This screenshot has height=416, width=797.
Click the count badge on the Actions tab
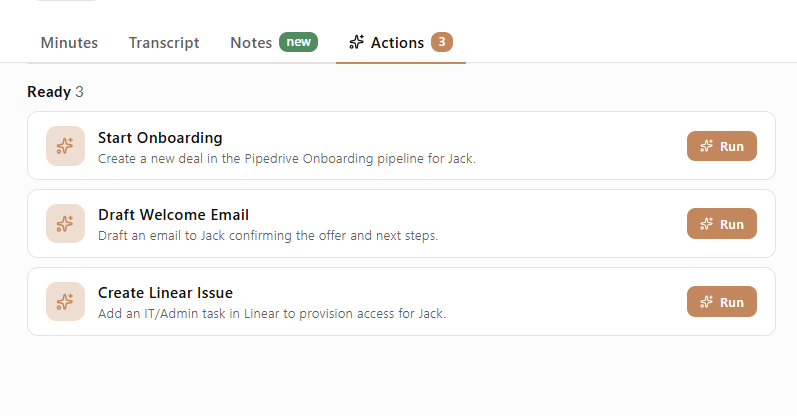(442, 42)
